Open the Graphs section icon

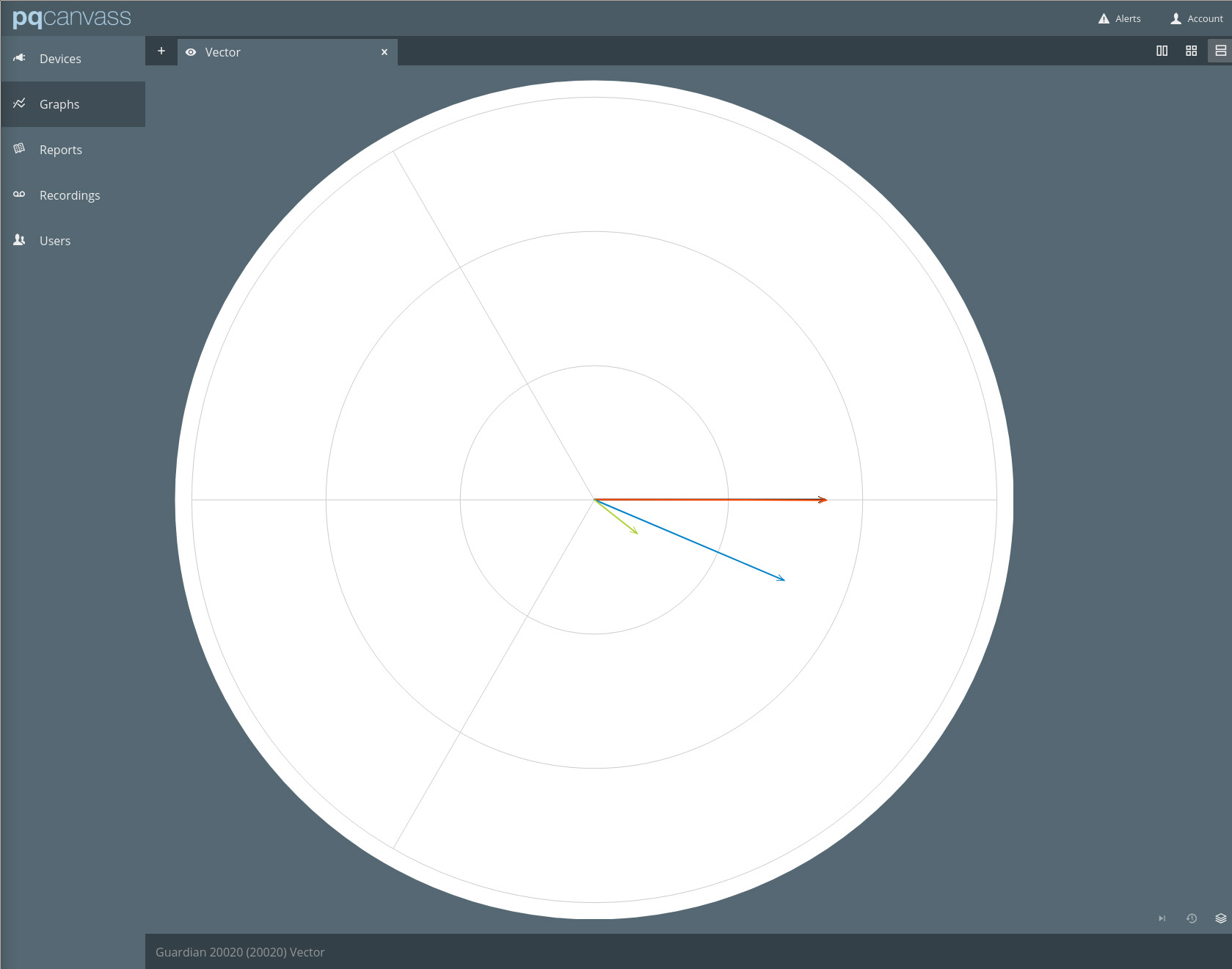tap(19, 104)
